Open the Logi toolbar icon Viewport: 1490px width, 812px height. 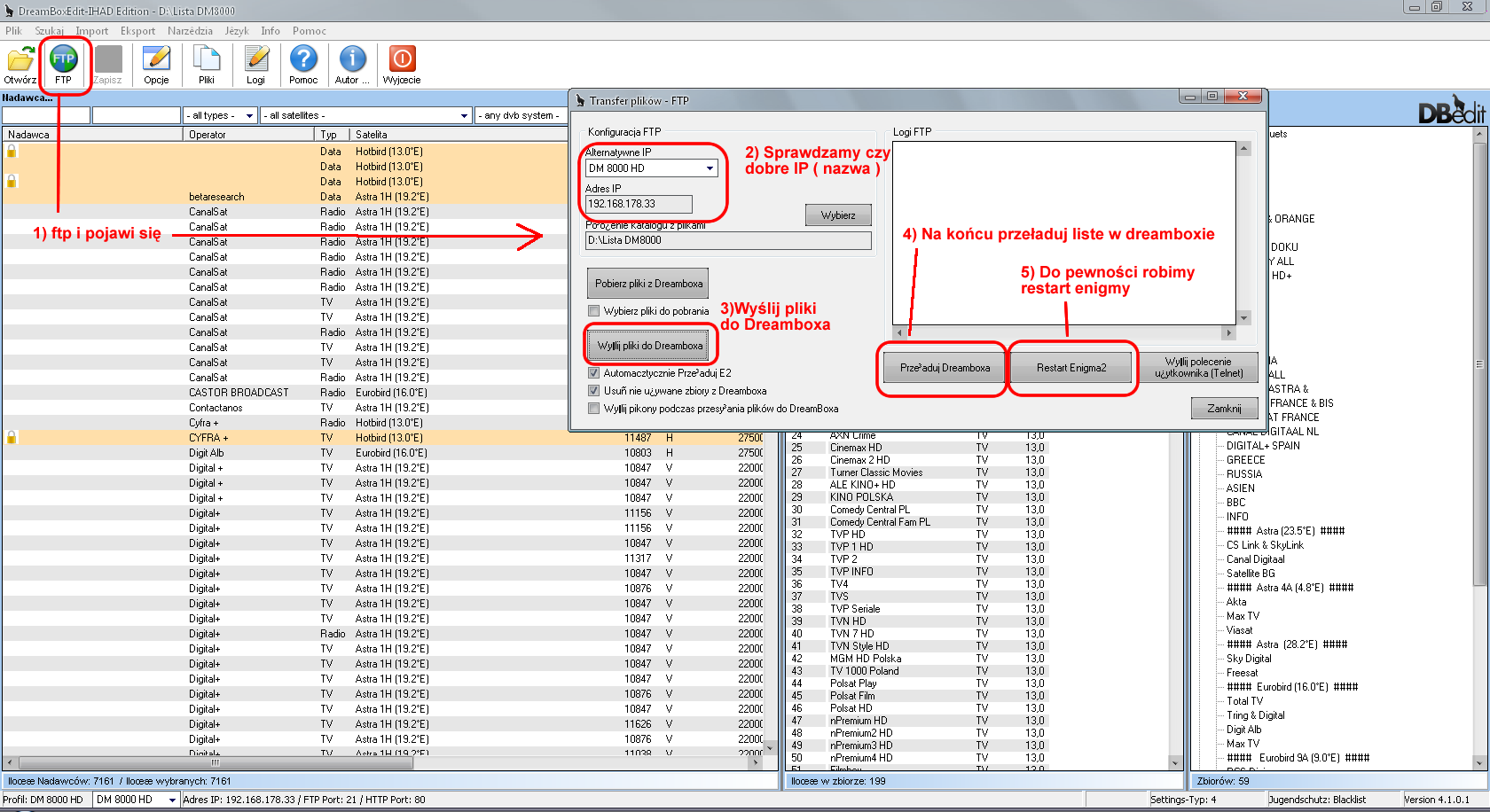point(255,62)
